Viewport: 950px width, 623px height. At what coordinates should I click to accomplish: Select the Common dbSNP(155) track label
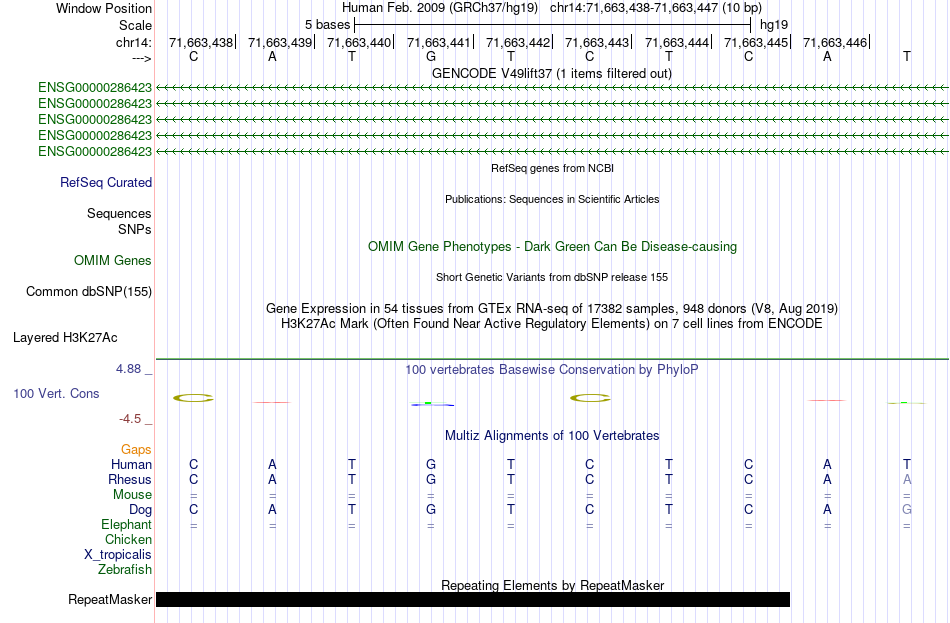pyautogui.click(x=88, y=292)
